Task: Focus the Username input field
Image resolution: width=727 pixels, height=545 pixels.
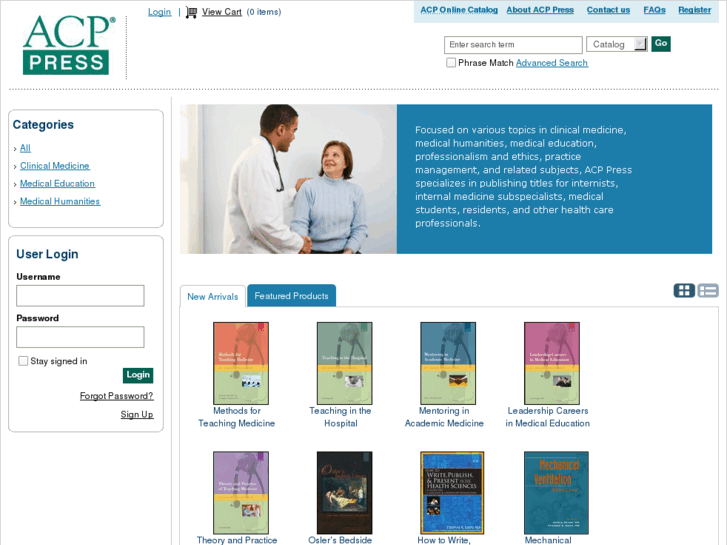Action: (80, 295)
